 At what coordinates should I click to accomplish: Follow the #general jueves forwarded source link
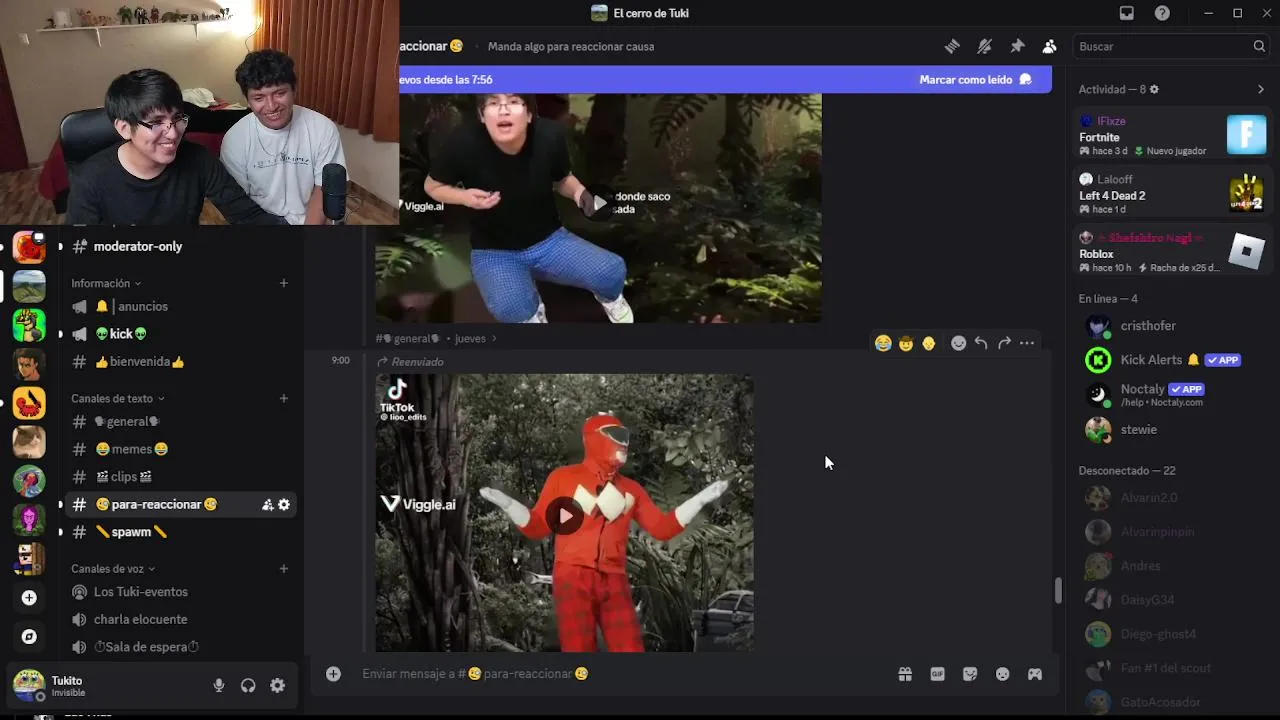436,339
